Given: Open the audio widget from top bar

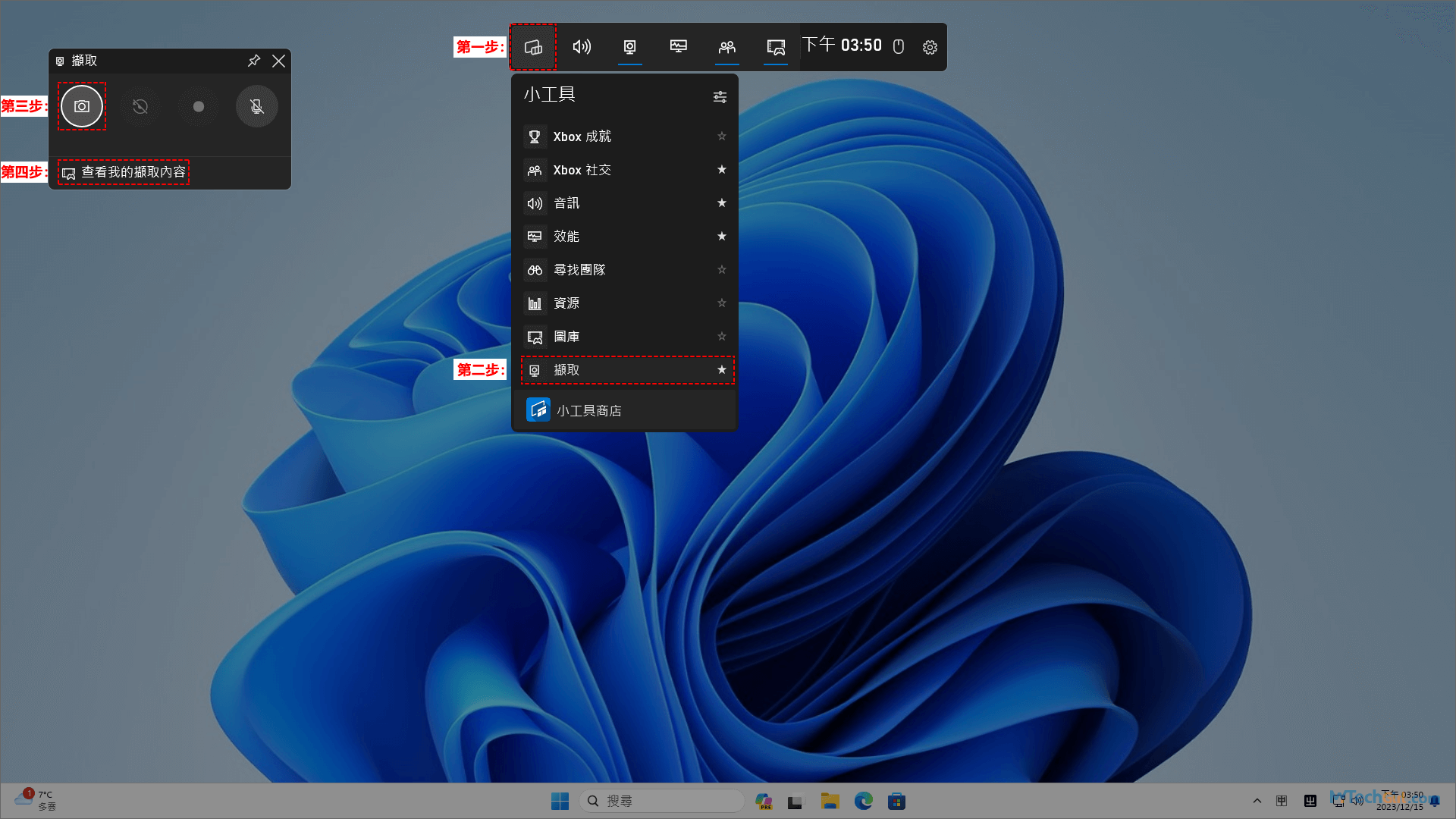Looking at the screenshot, I should tap(582, 47).
